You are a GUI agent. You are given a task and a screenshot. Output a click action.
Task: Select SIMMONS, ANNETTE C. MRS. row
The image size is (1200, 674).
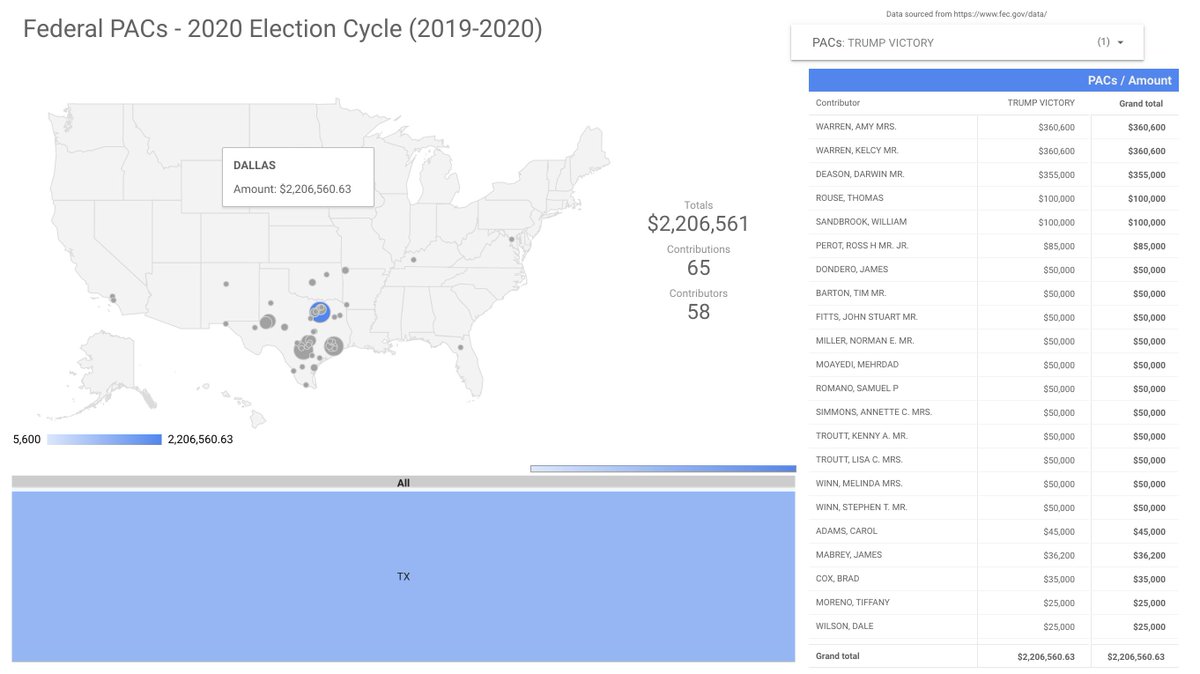993,413
